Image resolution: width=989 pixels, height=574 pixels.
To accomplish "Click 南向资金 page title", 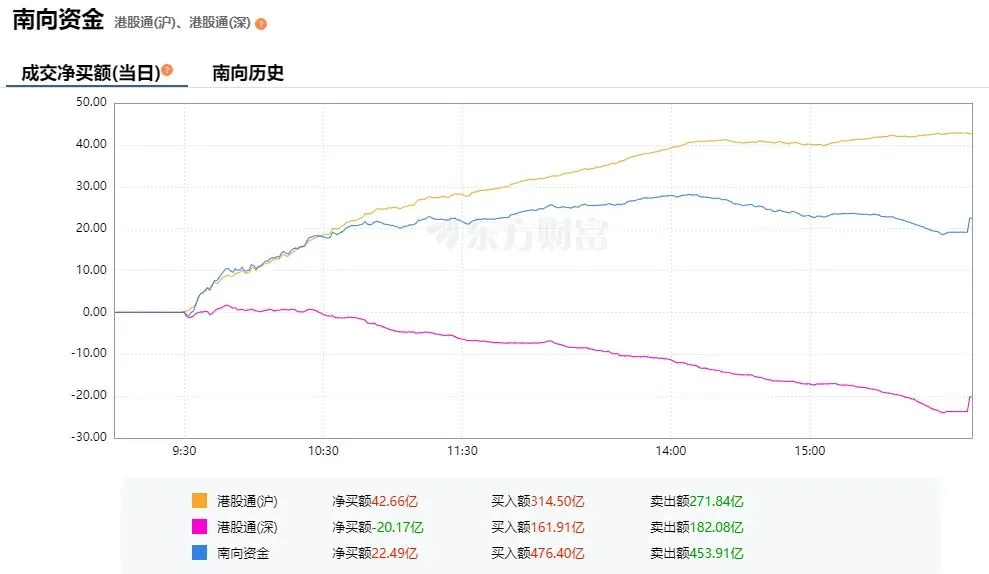I will (x=57, y=20).
